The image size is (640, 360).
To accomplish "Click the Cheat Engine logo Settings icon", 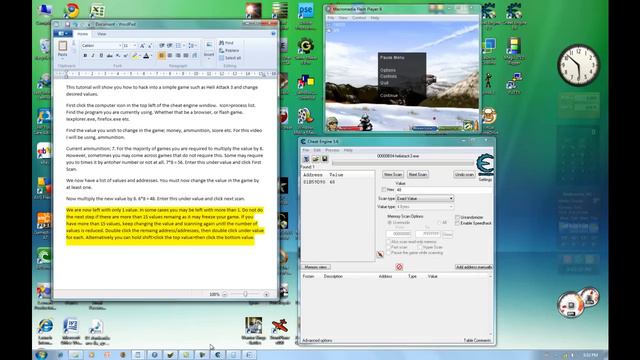I will pyautogui.click(x=485, y=165).
